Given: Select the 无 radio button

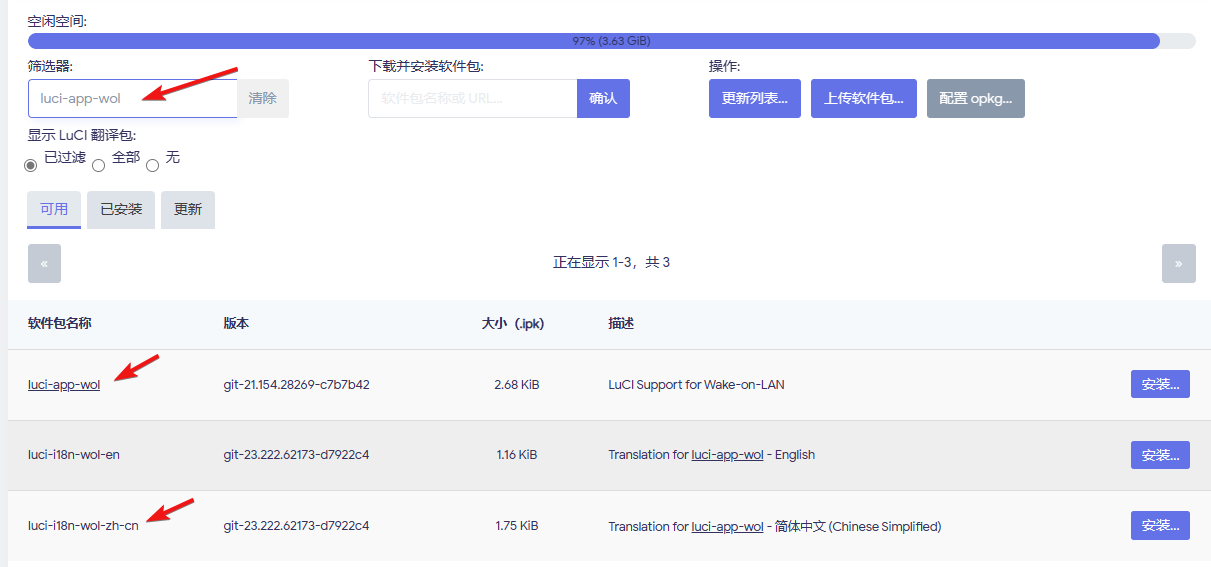Looking at the screenshot, I should (153, 165).
